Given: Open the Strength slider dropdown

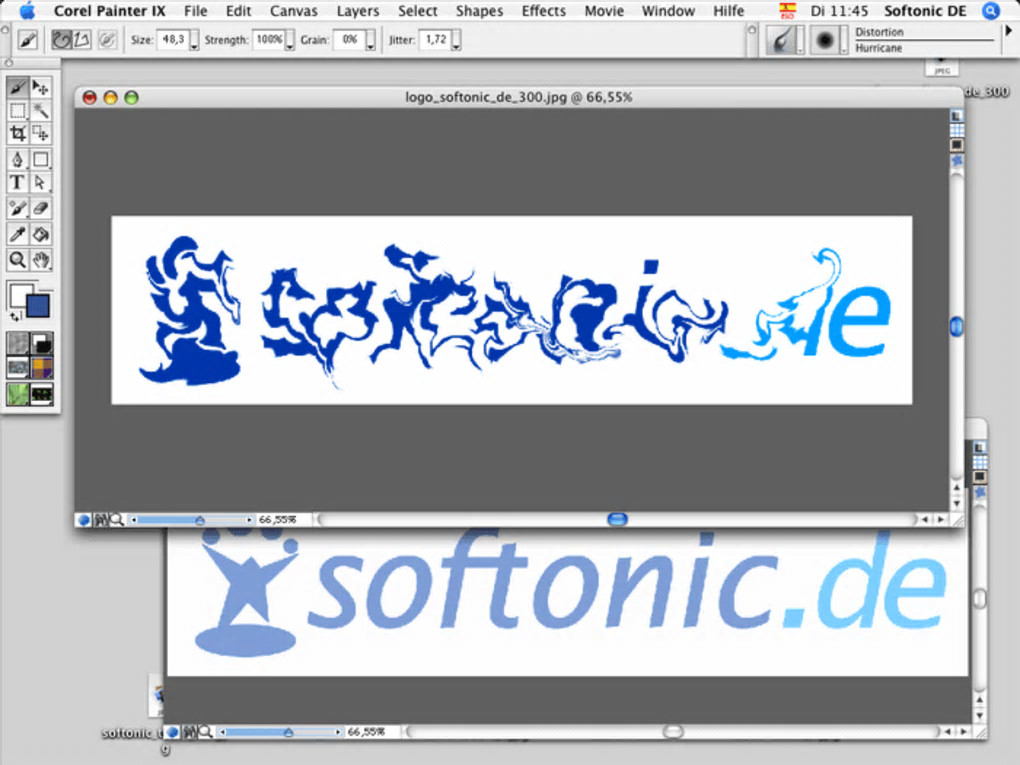Looking at the screenshot, I should point(289,41).
